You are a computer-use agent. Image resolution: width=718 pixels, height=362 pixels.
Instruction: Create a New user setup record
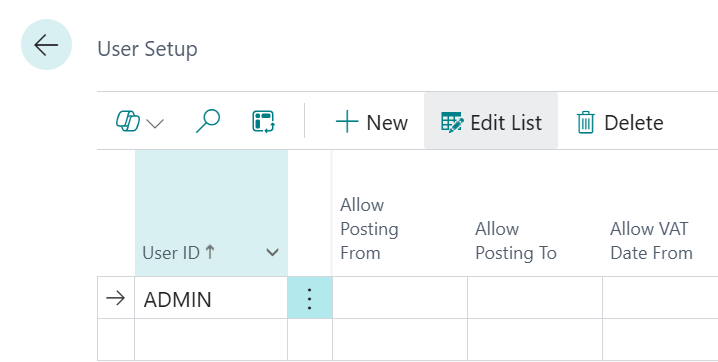tap(371, 122)
